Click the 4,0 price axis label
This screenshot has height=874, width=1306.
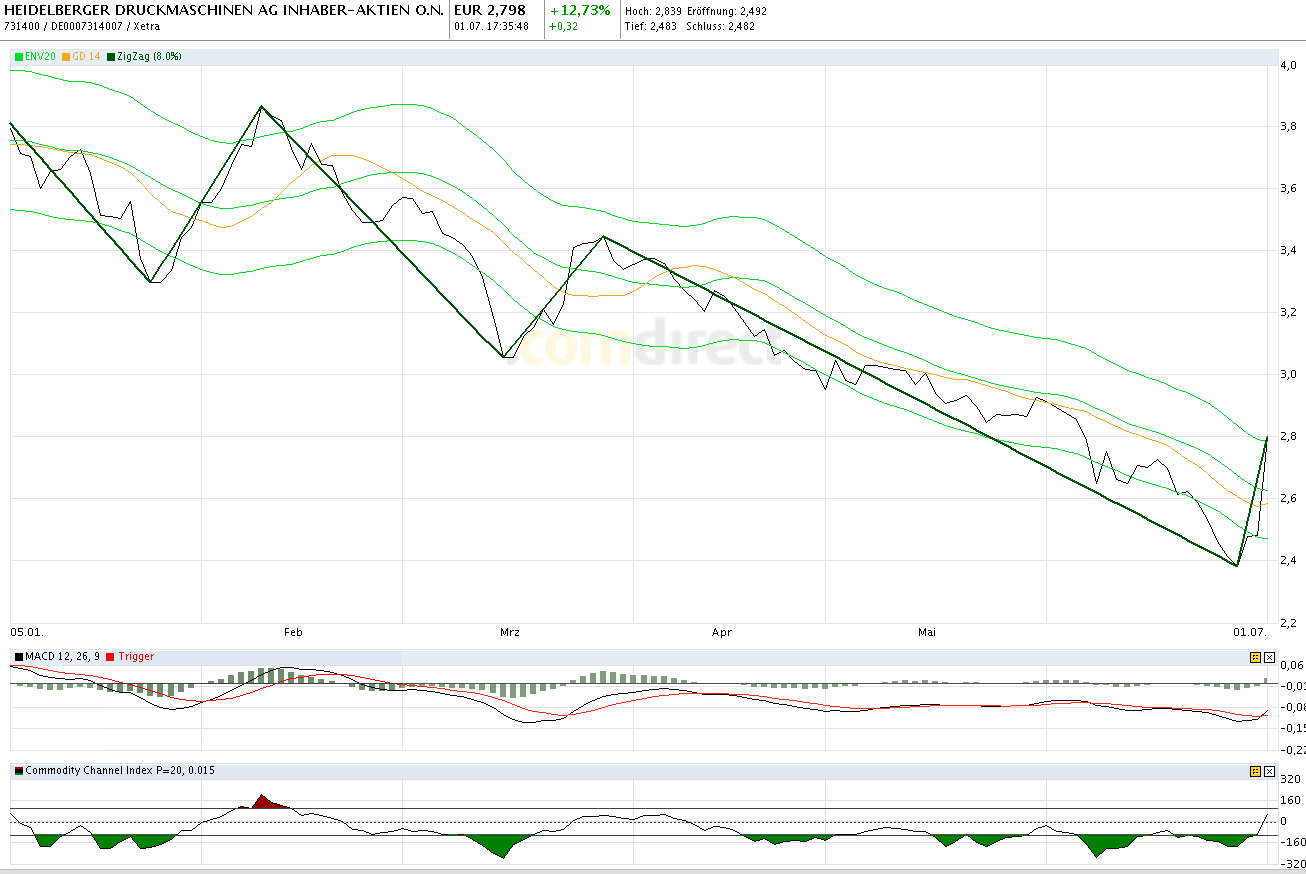click(1289, 65)
